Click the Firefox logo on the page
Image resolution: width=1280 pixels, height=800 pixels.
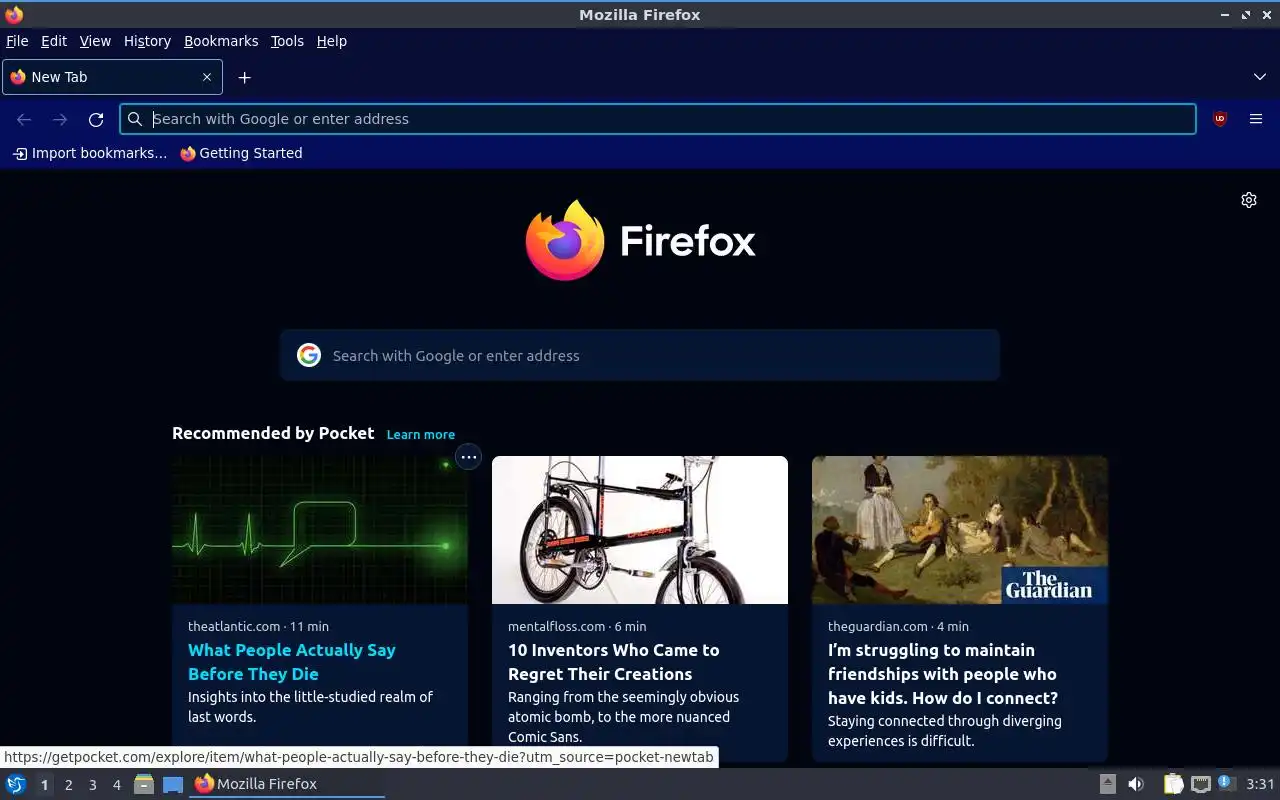click(641, 240)
